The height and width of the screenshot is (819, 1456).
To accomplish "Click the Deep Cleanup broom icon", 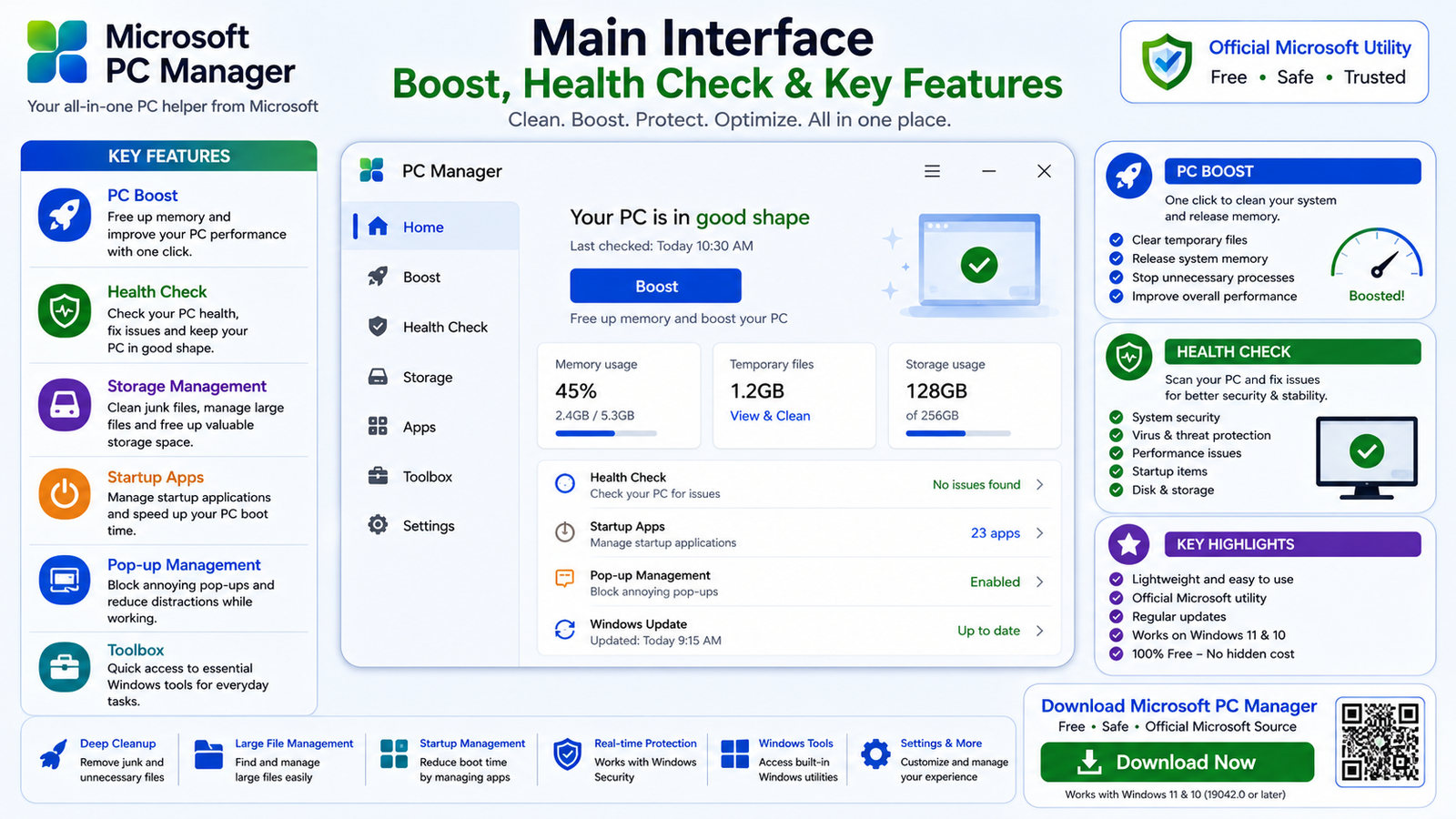I will click(54, 755).
